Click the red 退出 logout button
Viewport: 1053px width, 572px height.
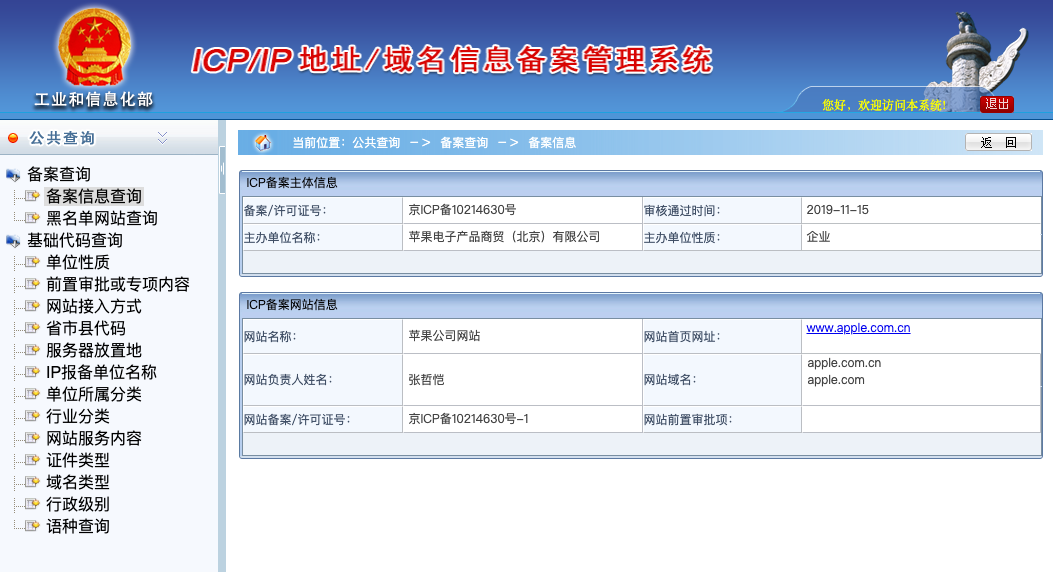997,104
